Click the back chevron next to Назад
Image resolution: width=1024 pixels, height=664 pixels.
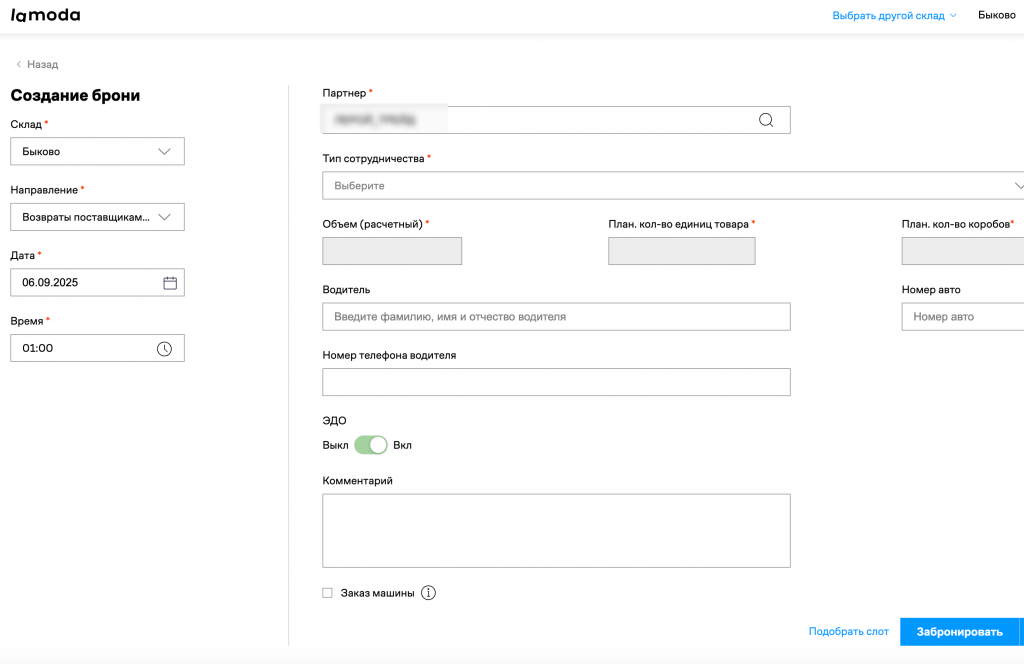click(x=18, y=64)
